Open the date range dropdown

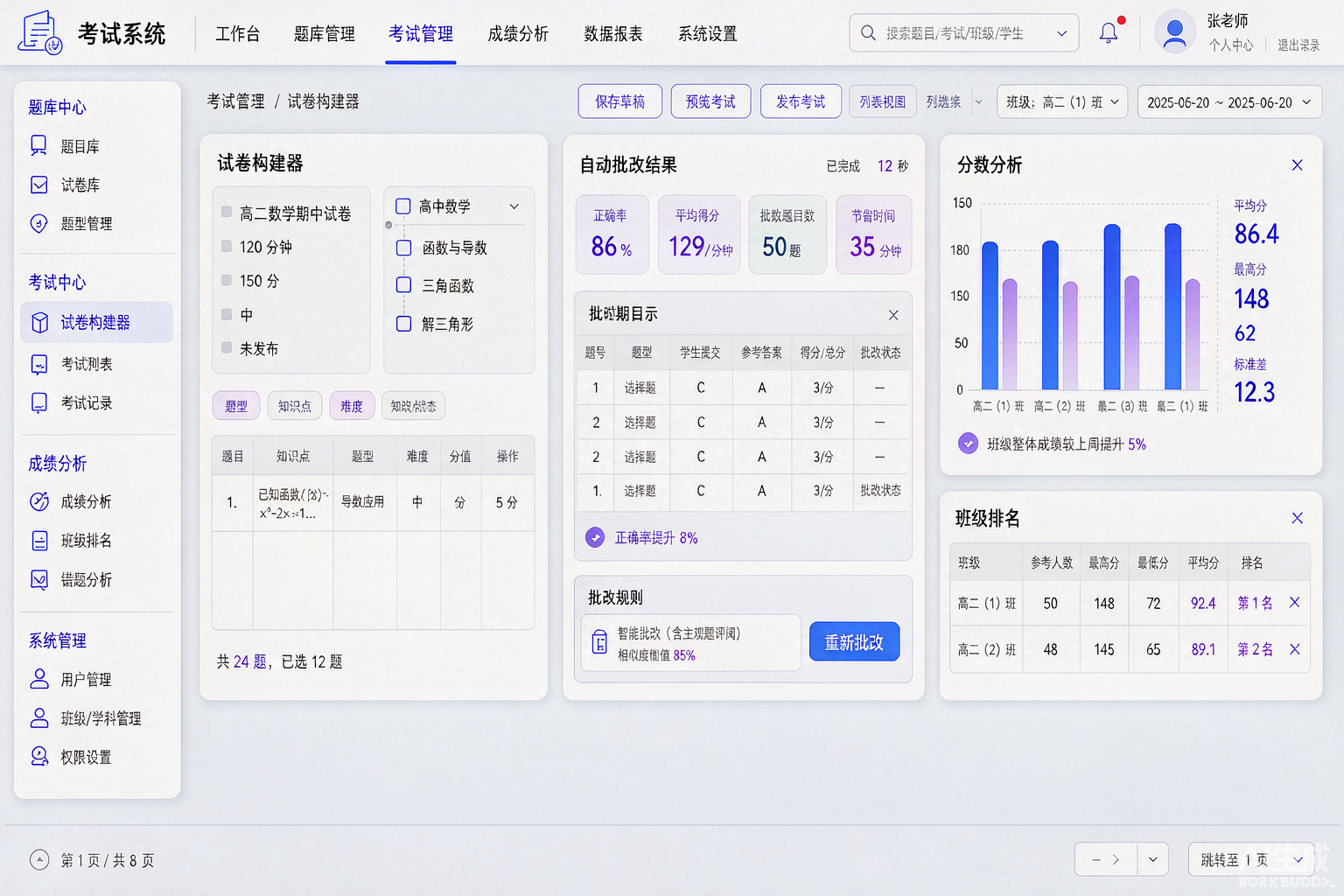pyautogui.click(x=1229, y=101)
